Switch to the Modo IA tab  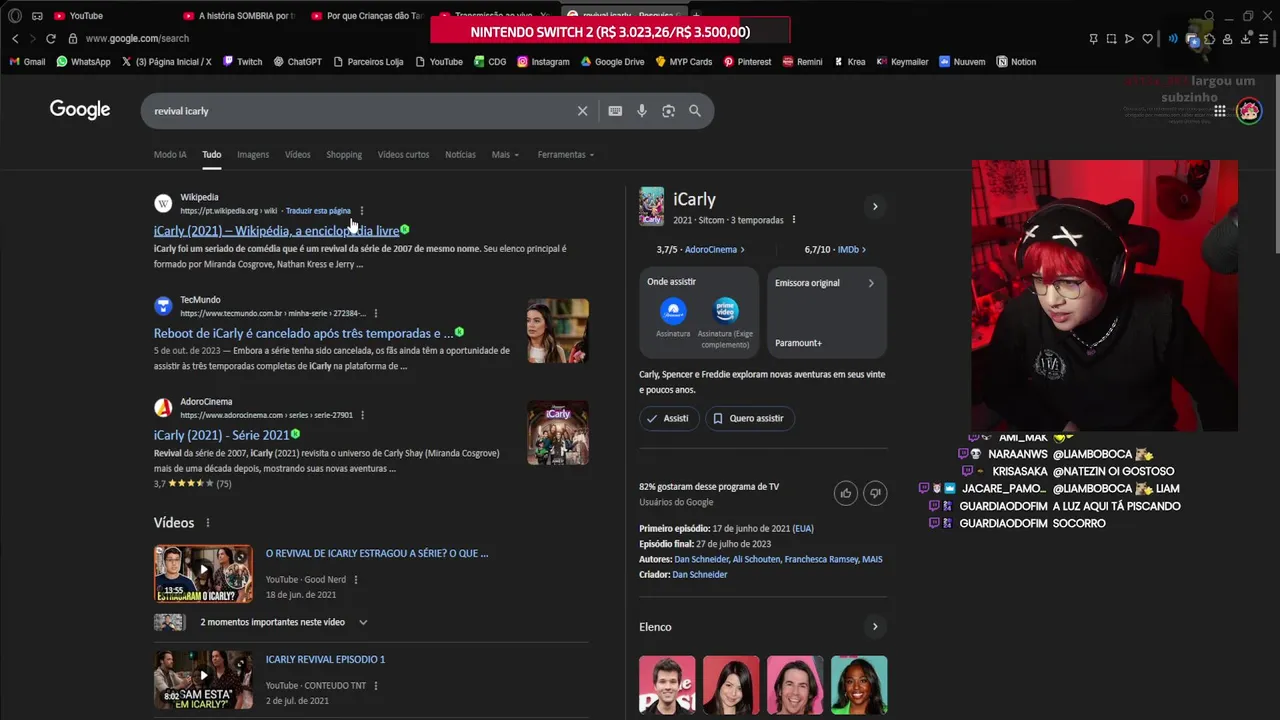170,155
